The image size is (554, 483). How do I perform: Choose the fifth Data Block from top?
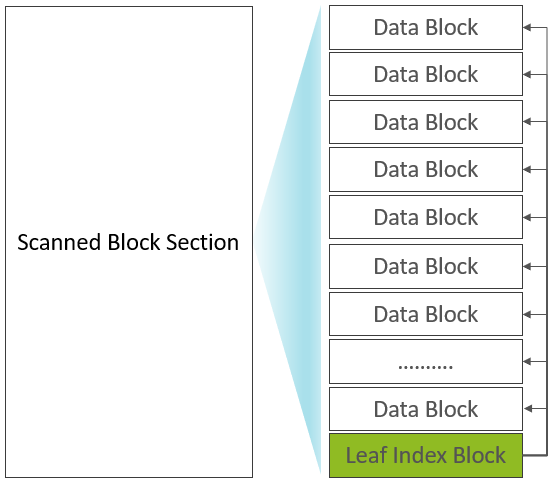pyautogui.click(x=426, y=217)
